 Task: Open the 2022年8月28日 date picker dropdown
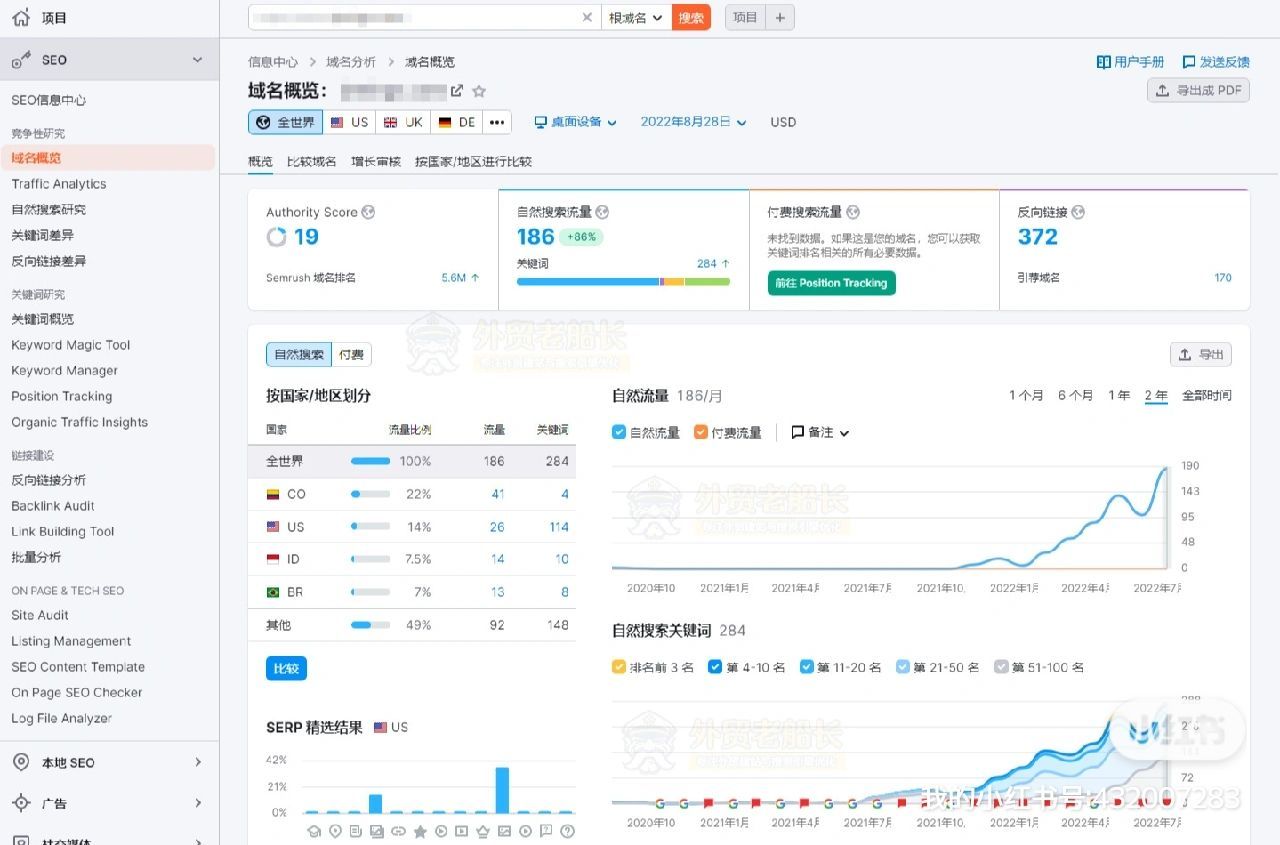pyautogui.click(x=694, y=121)
